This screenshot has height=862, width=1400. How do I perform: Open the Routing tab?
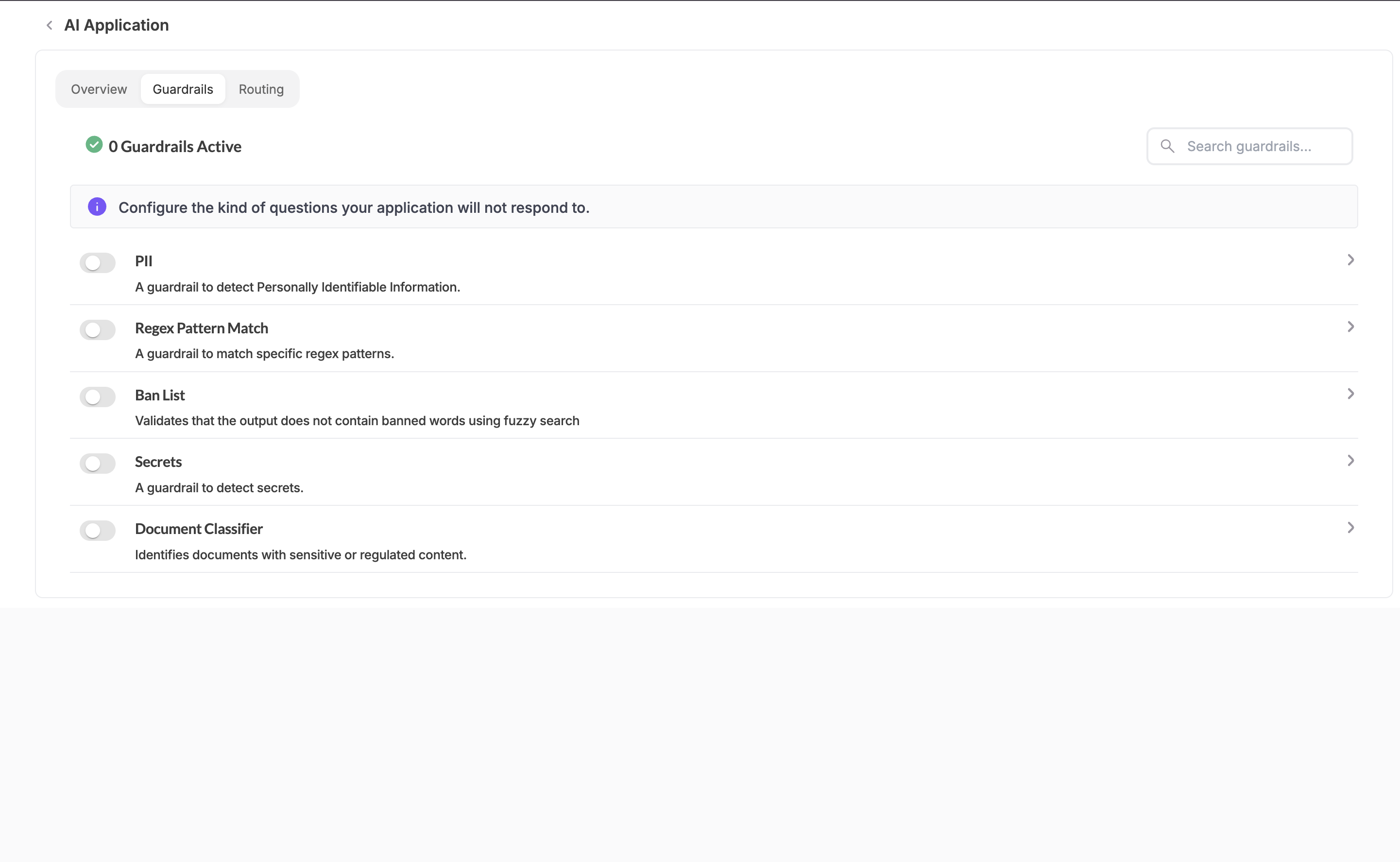tap(261, 89)
